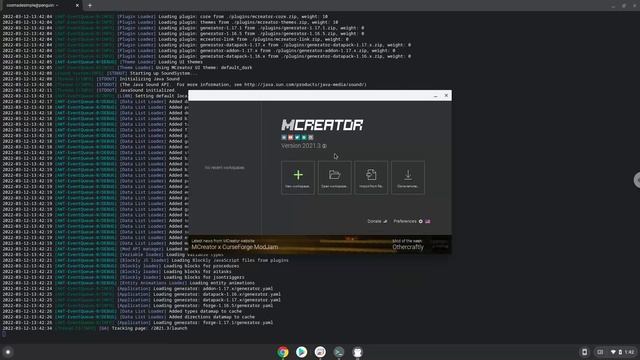Click the info icon next to Version 2021.3
The height and width of the screenshot is (360, 640).
pyautogui.click(x=324, y=146)
